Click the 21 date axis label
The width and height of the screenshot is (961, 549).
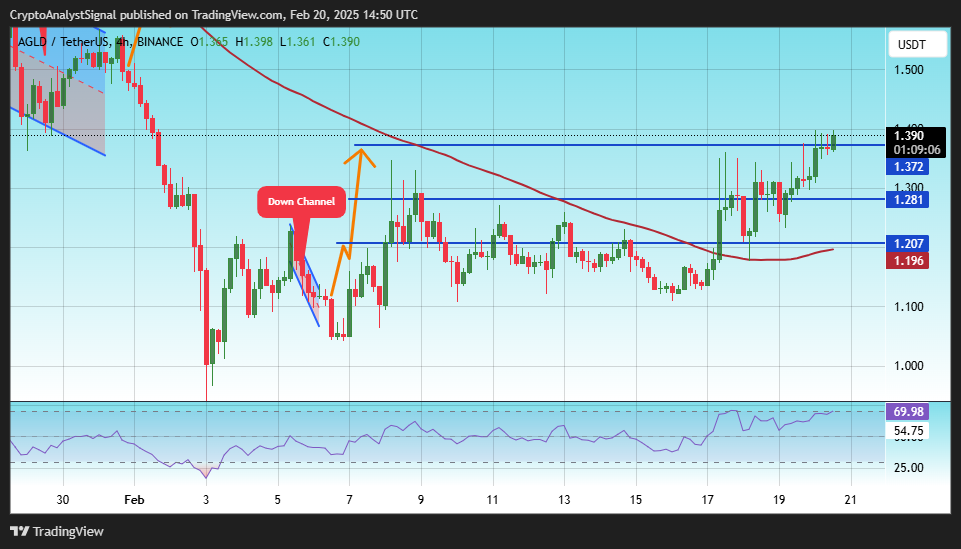click(x=850, y=500)
